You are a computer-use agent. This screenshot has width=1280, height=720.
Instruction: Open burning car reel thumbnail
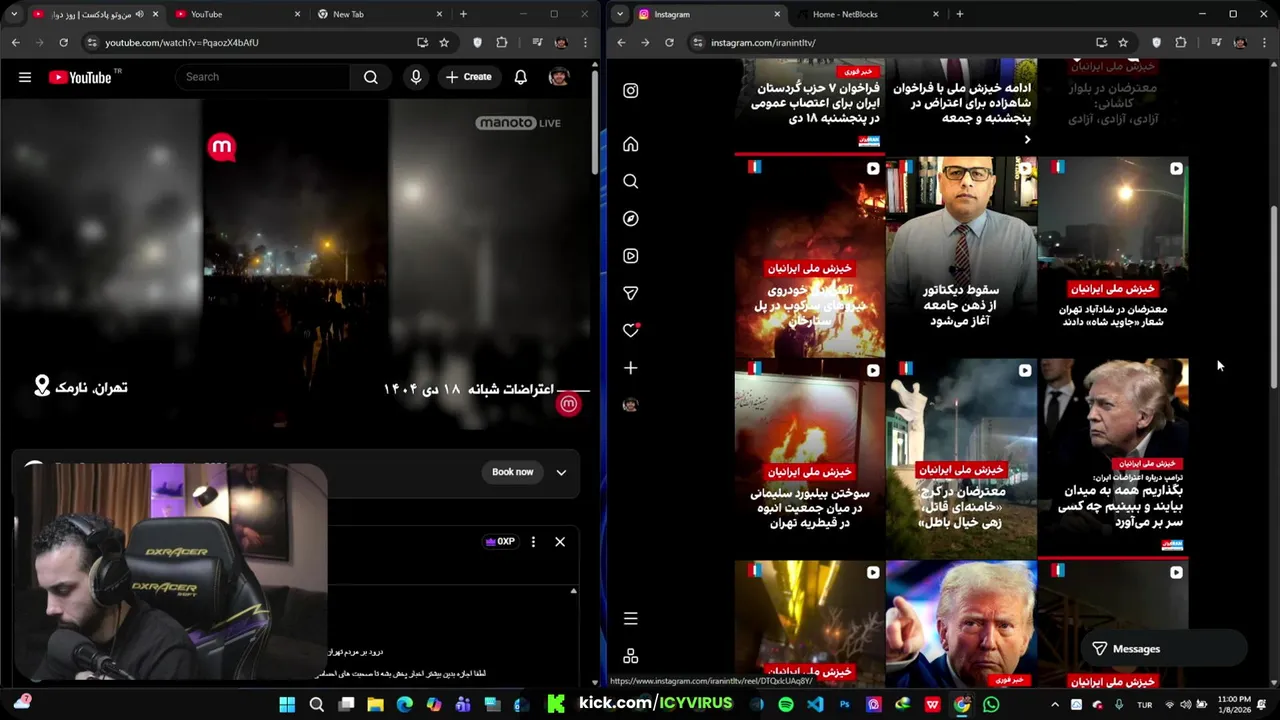coord(809,257)
